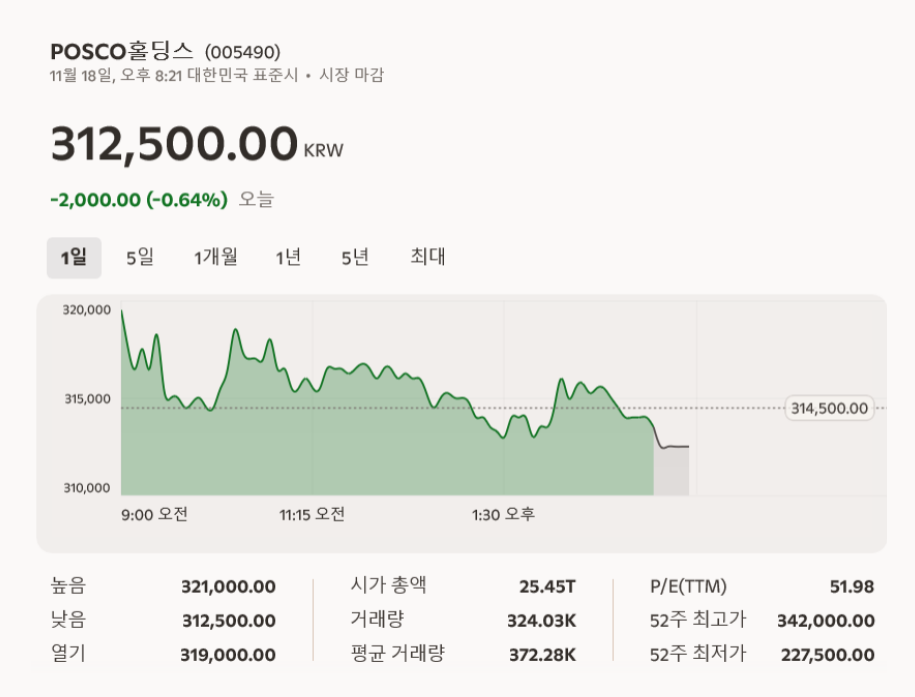Click the -2,000.00 (-0.64%) change value
The height and width of the screenshot is (697, 915).
(x=139, y=200)
